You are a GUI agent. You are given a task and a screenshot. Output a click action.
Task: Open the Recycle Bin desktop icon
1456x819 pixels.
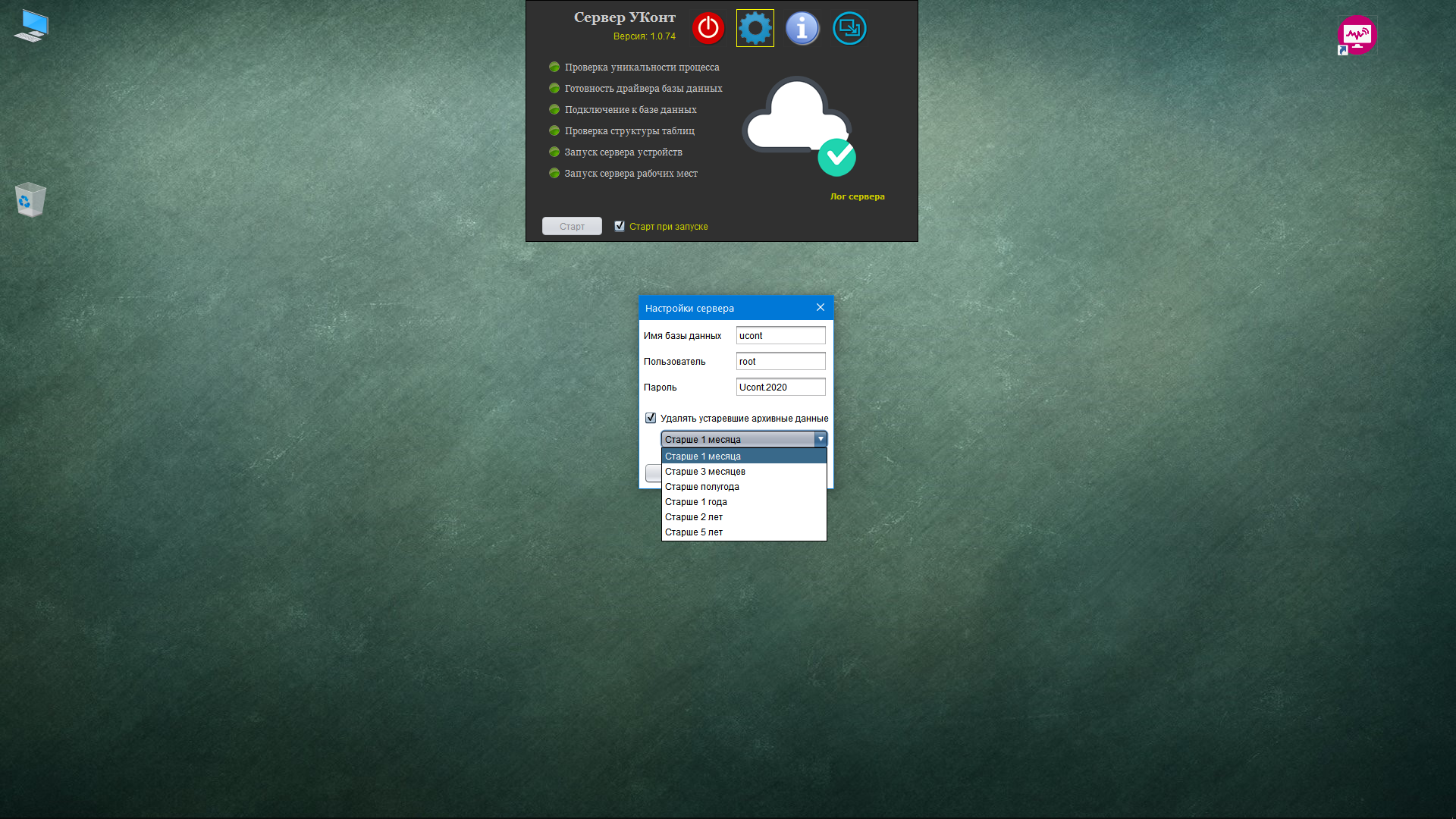(x=30, y=199)
